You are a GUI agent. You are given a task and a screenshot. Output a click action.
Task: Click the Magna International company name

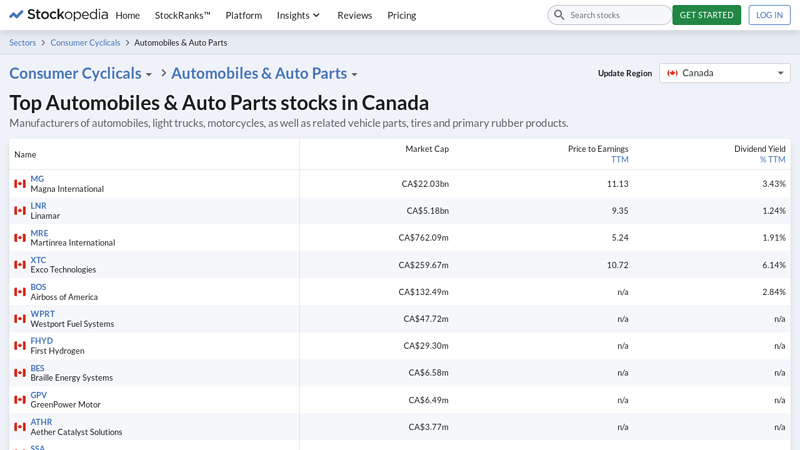click(x=67, y=189)
